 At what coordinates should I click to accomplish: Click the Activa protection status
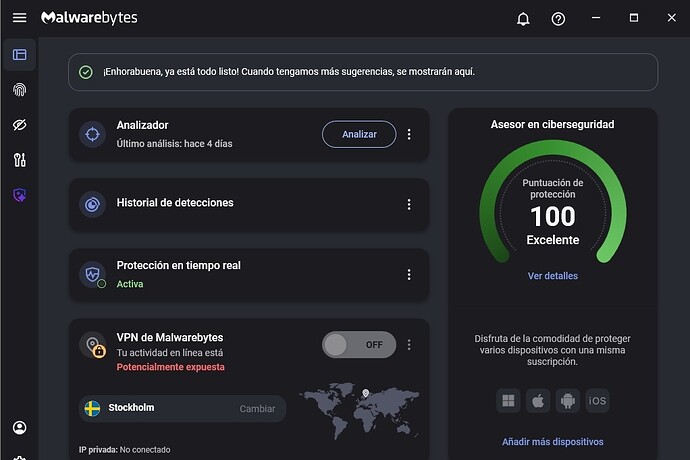130,284
